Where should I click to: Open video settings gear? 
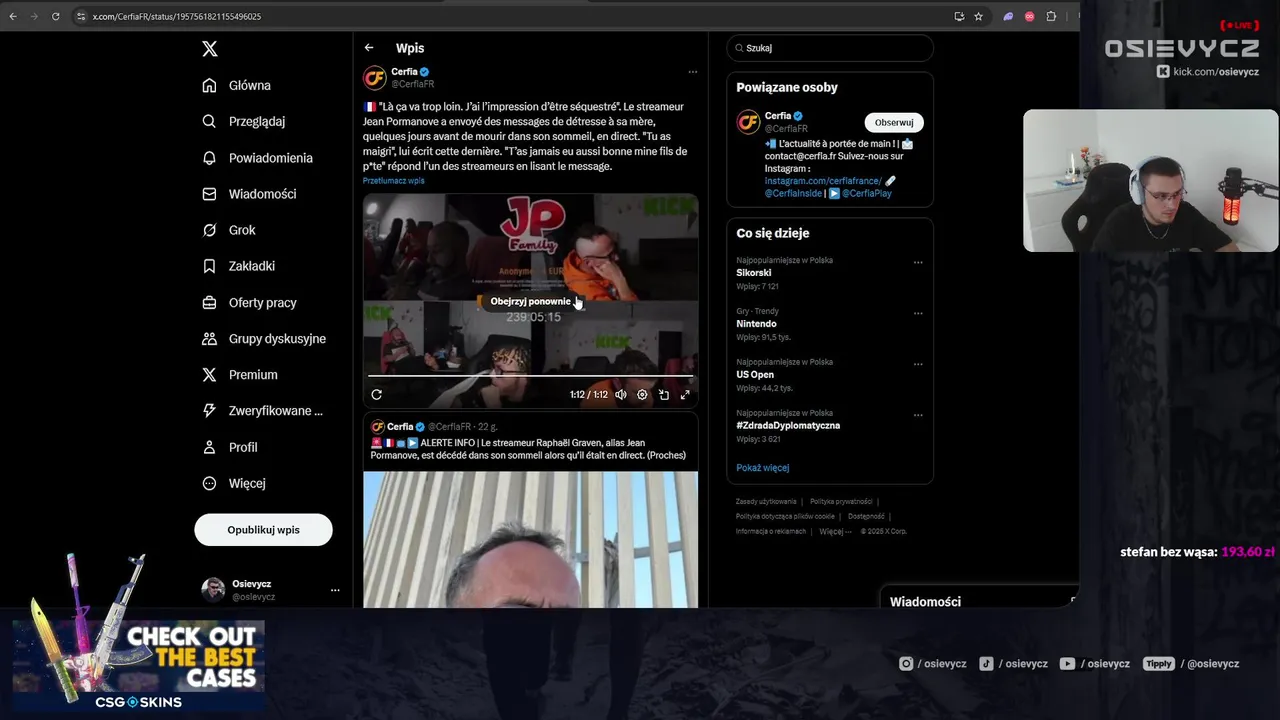pos(642,395)
